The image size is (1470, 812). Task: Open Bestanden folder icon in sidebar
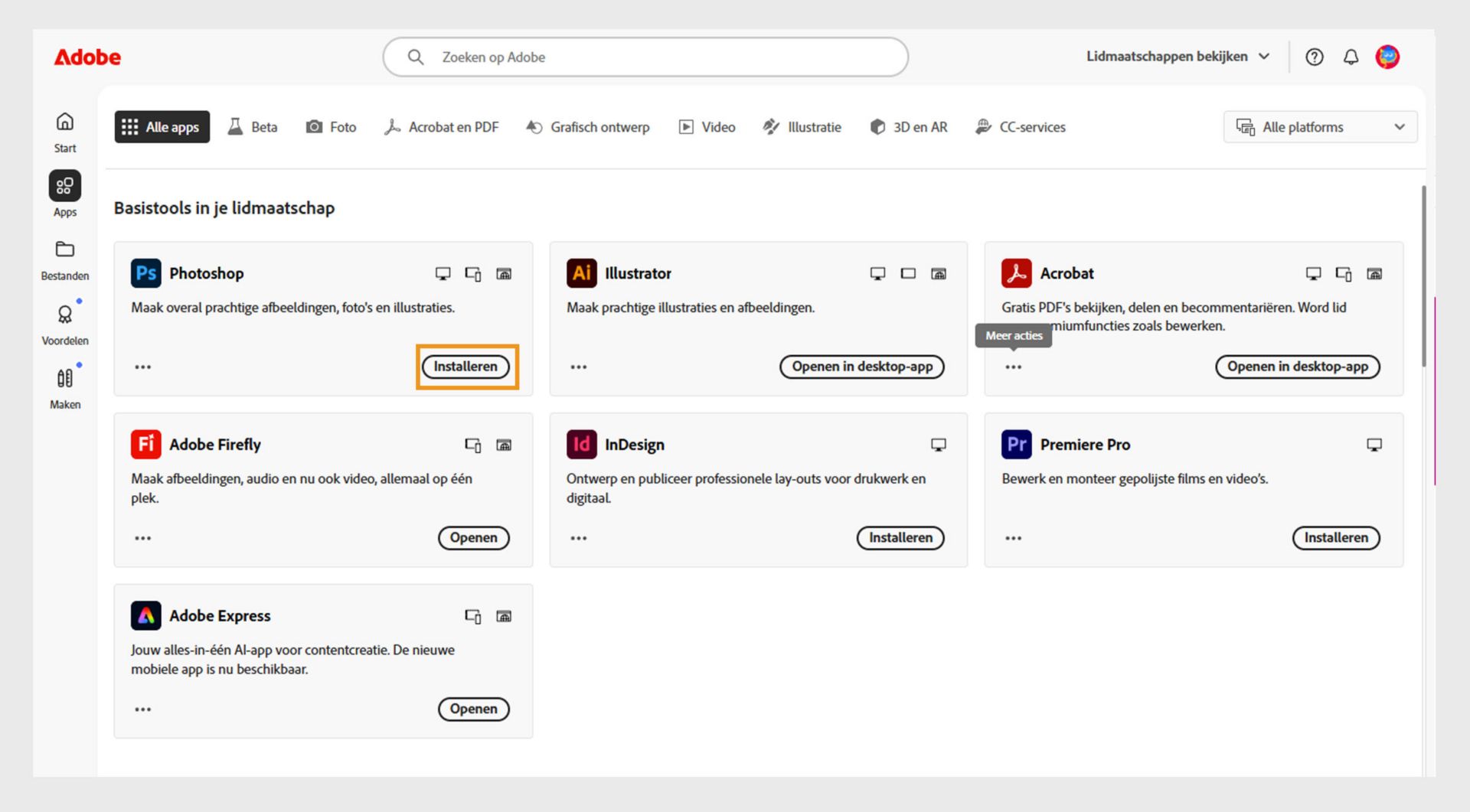[65, 250]
